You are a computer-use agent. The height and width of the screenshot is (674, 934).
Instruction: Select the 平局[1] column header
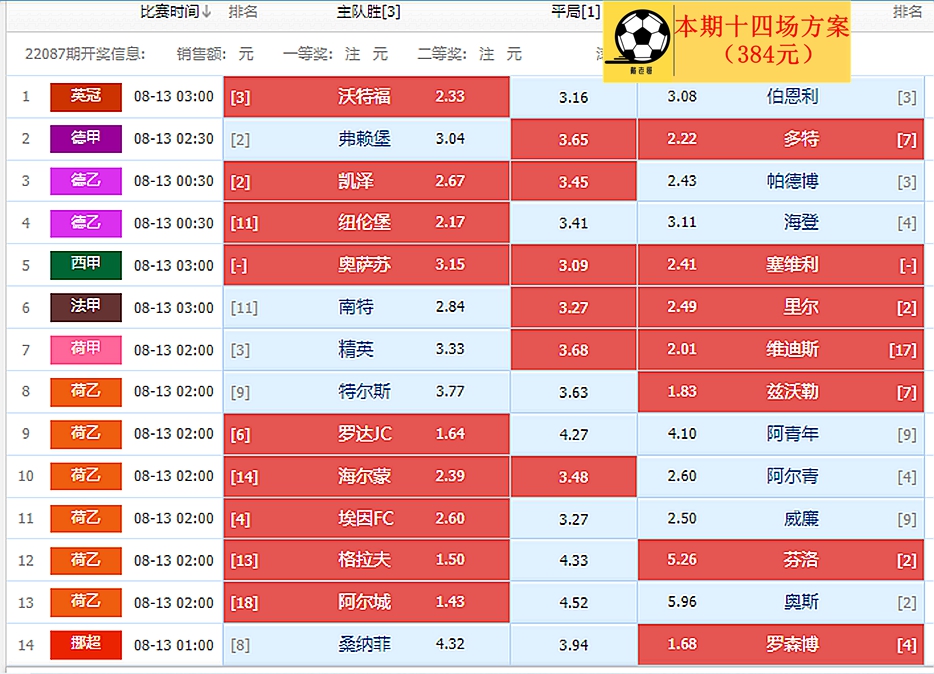[x=575, y=12]
